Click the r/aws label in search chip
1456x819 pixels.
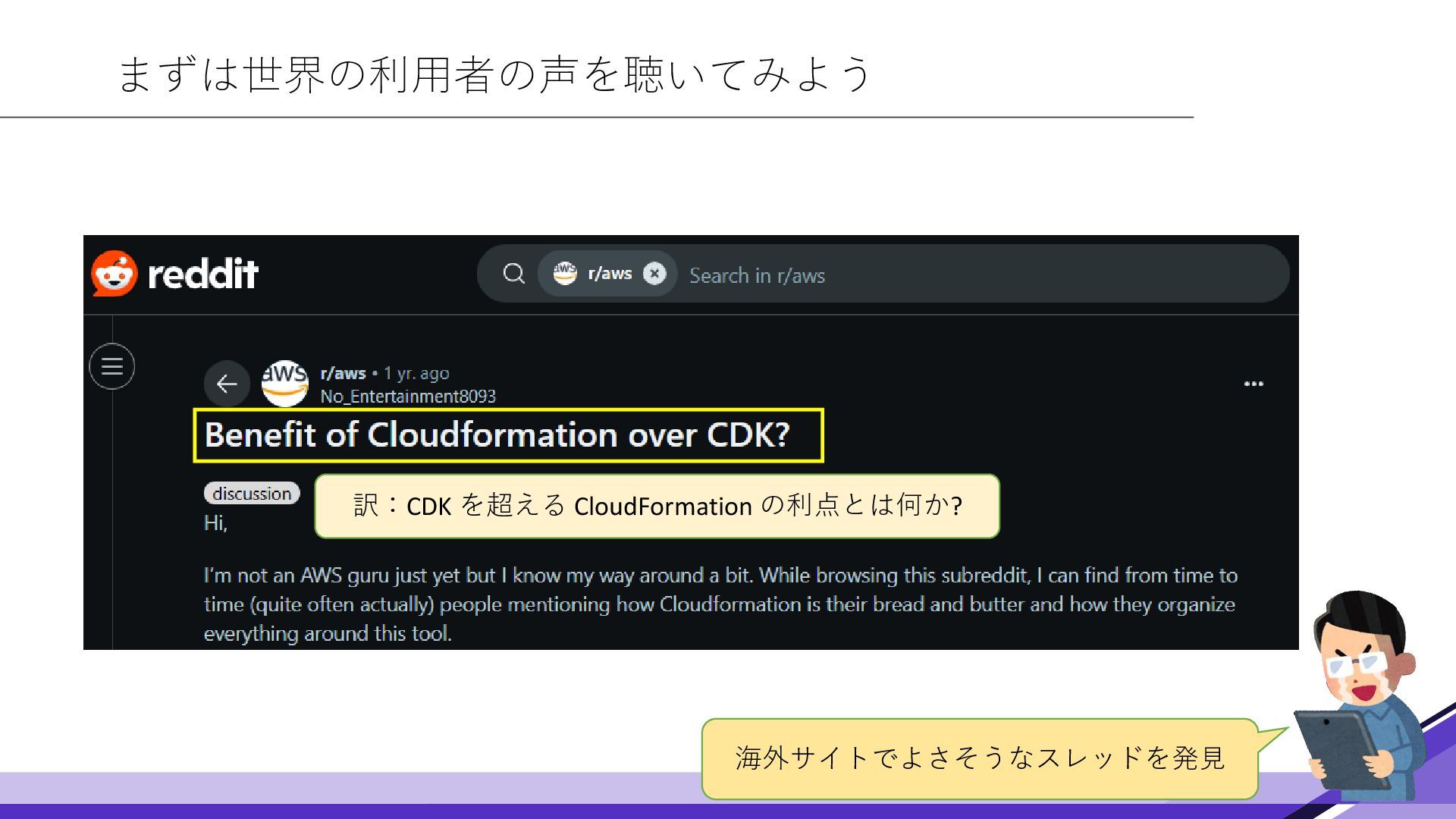click(x=610, y=274)
